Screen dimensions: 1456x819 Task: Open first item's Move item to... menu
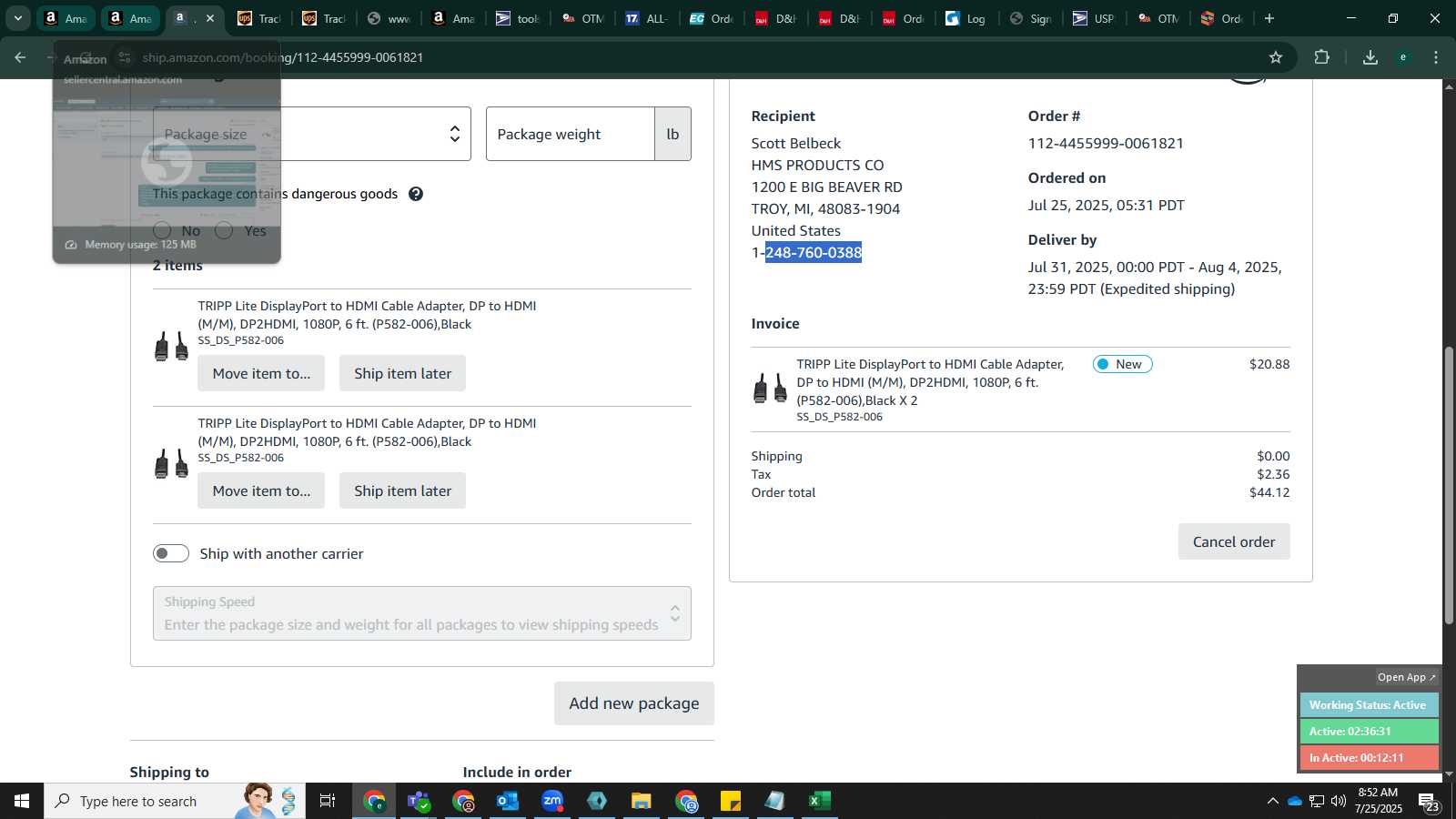pos(261,373)
